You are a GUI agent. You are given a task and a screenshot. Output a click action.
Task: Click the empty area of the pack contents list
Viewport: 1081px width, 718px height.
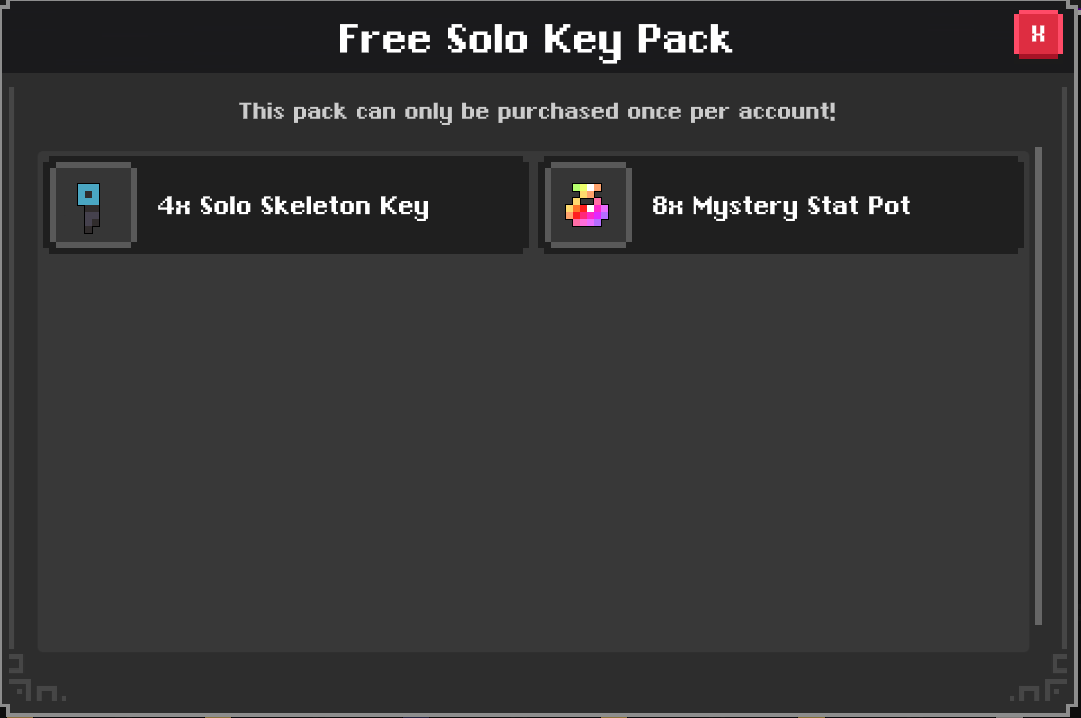[x=533, y=448]
